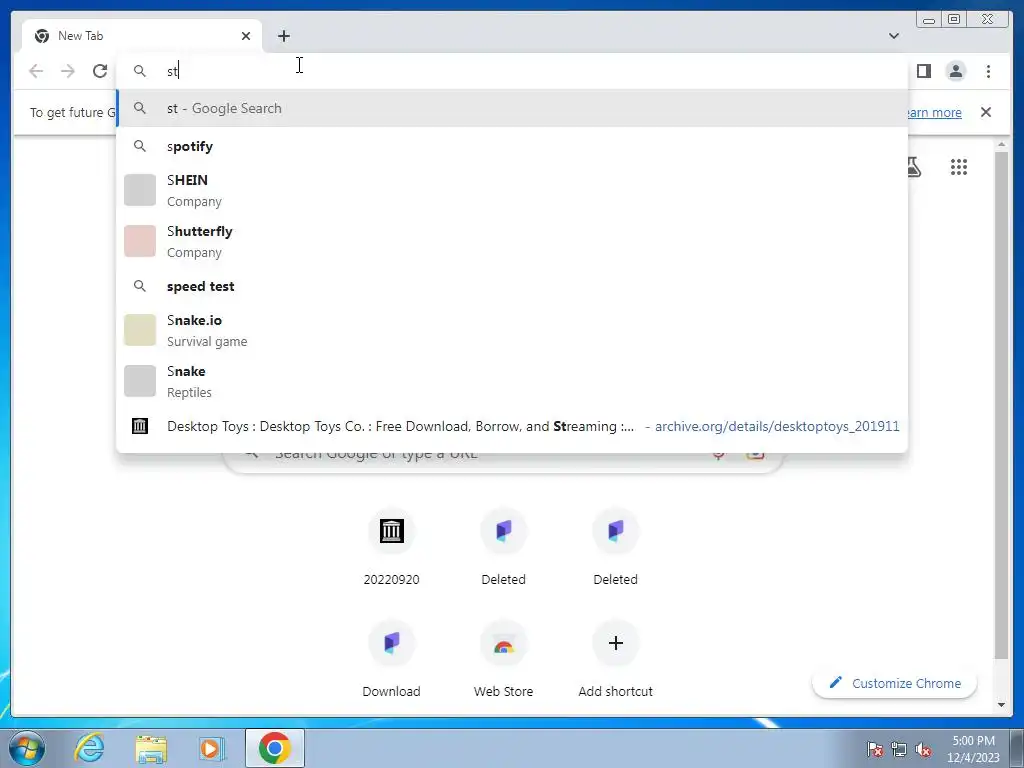Viewport: 1024px width, 768px height.
Task: Open the taskbar clock showing 5:00 PM
Action: pos(973,749)
